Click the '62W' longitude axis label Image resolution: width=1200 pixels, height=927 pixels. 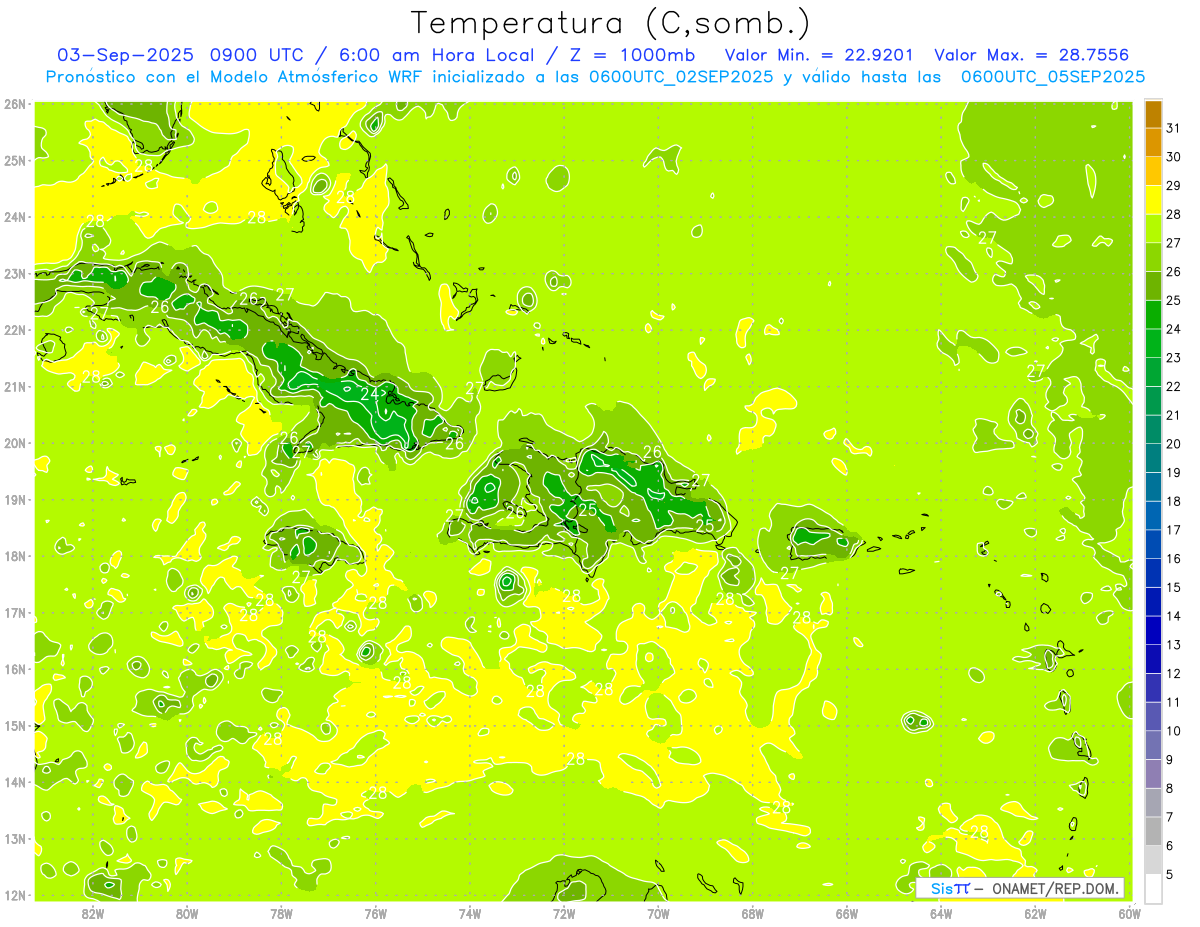click(1034, 912)
